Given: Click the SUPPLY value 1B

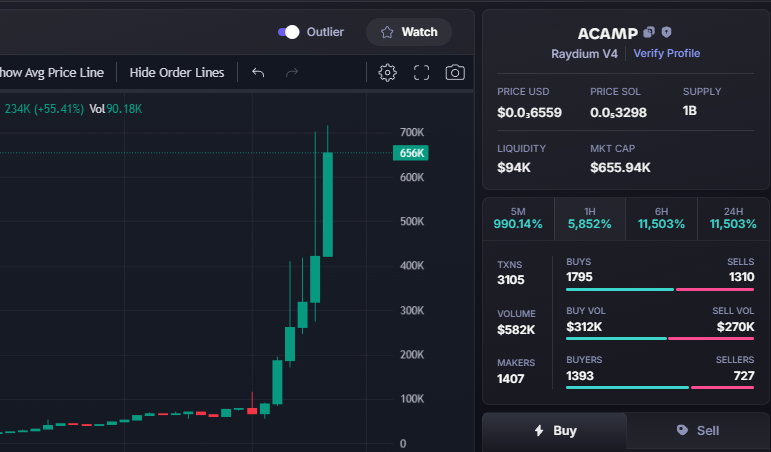Looking at the screenshot, I should click(x=690, y=111).
